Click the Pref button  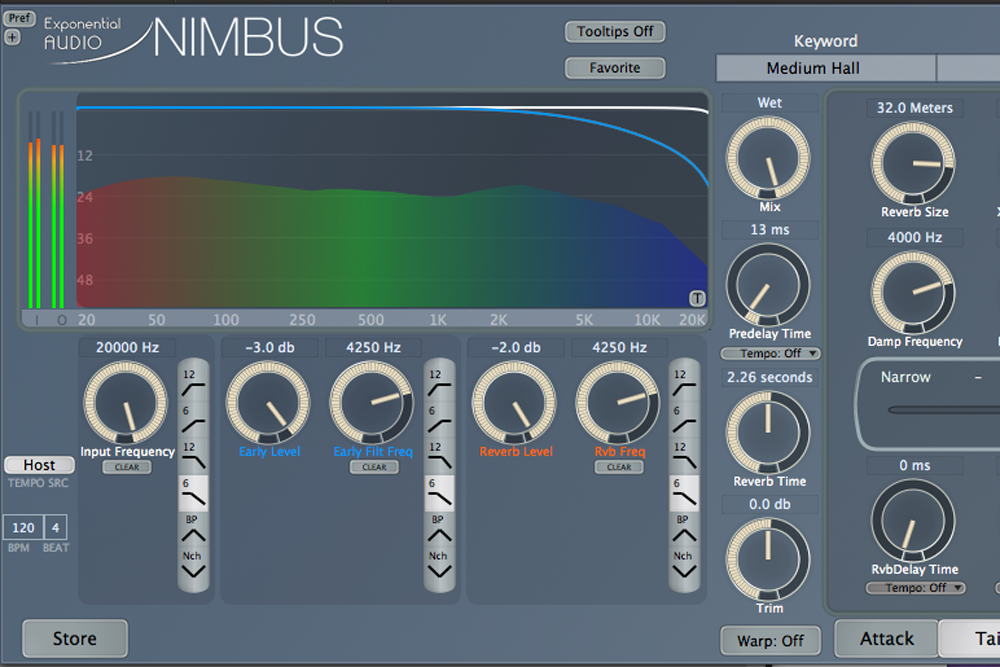point(19,18)
